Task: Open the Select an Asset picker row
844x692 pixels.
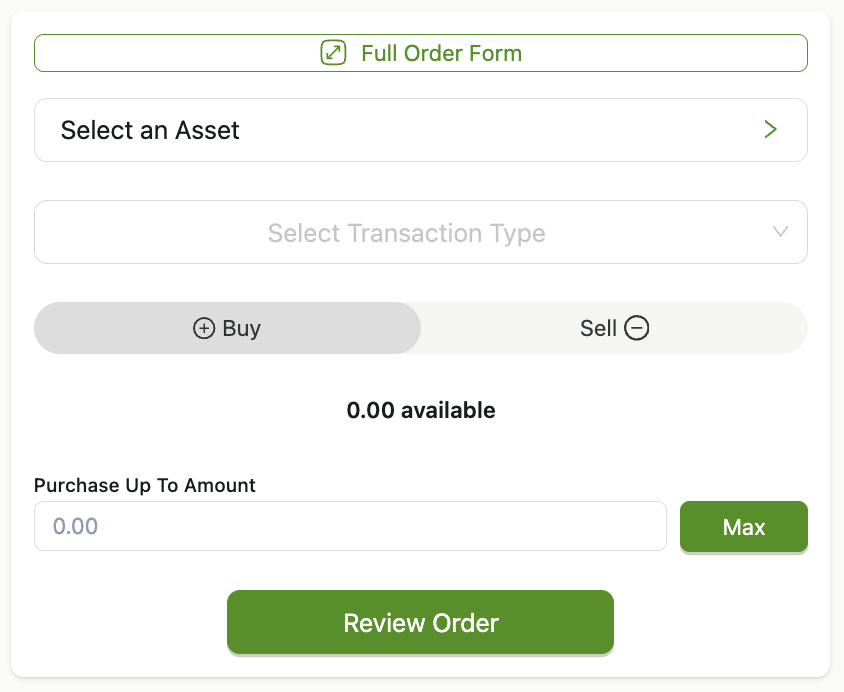Action: coord(421,130)
